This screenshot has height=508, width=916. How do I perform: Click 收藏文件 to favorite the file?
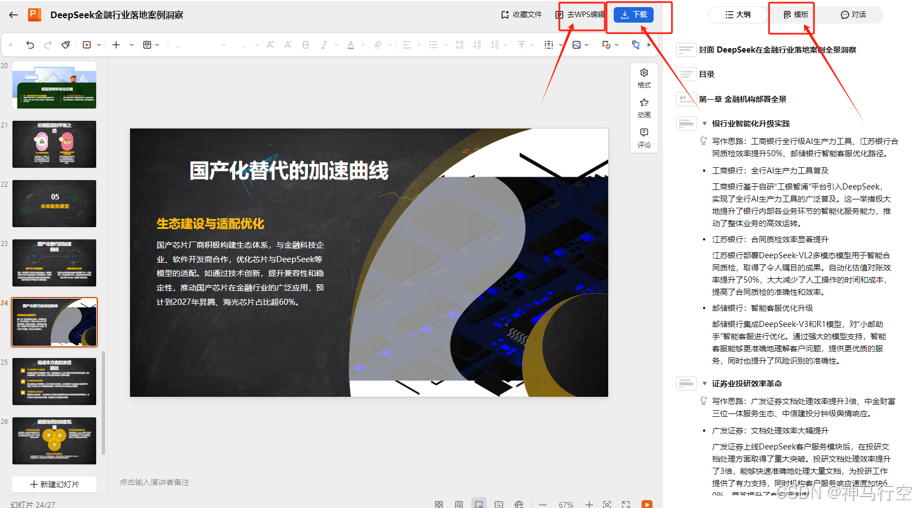coord(521,15)
